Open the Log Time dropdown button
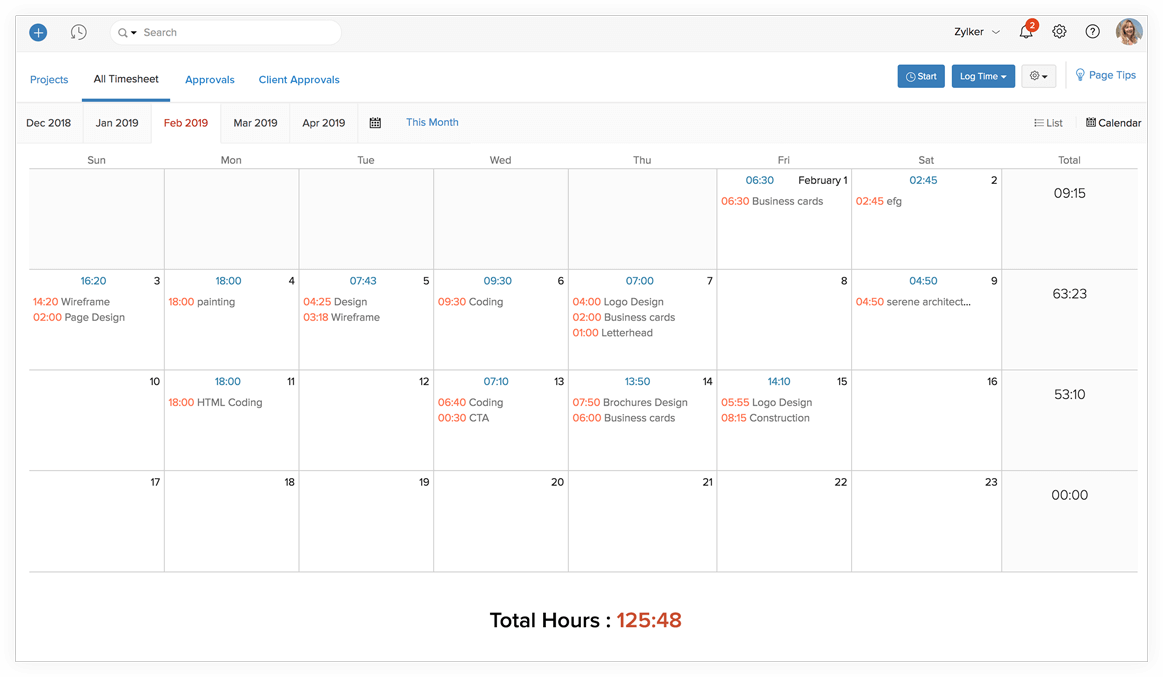Viewport: 1163px width, 677px height. click(x=984, y=76)
